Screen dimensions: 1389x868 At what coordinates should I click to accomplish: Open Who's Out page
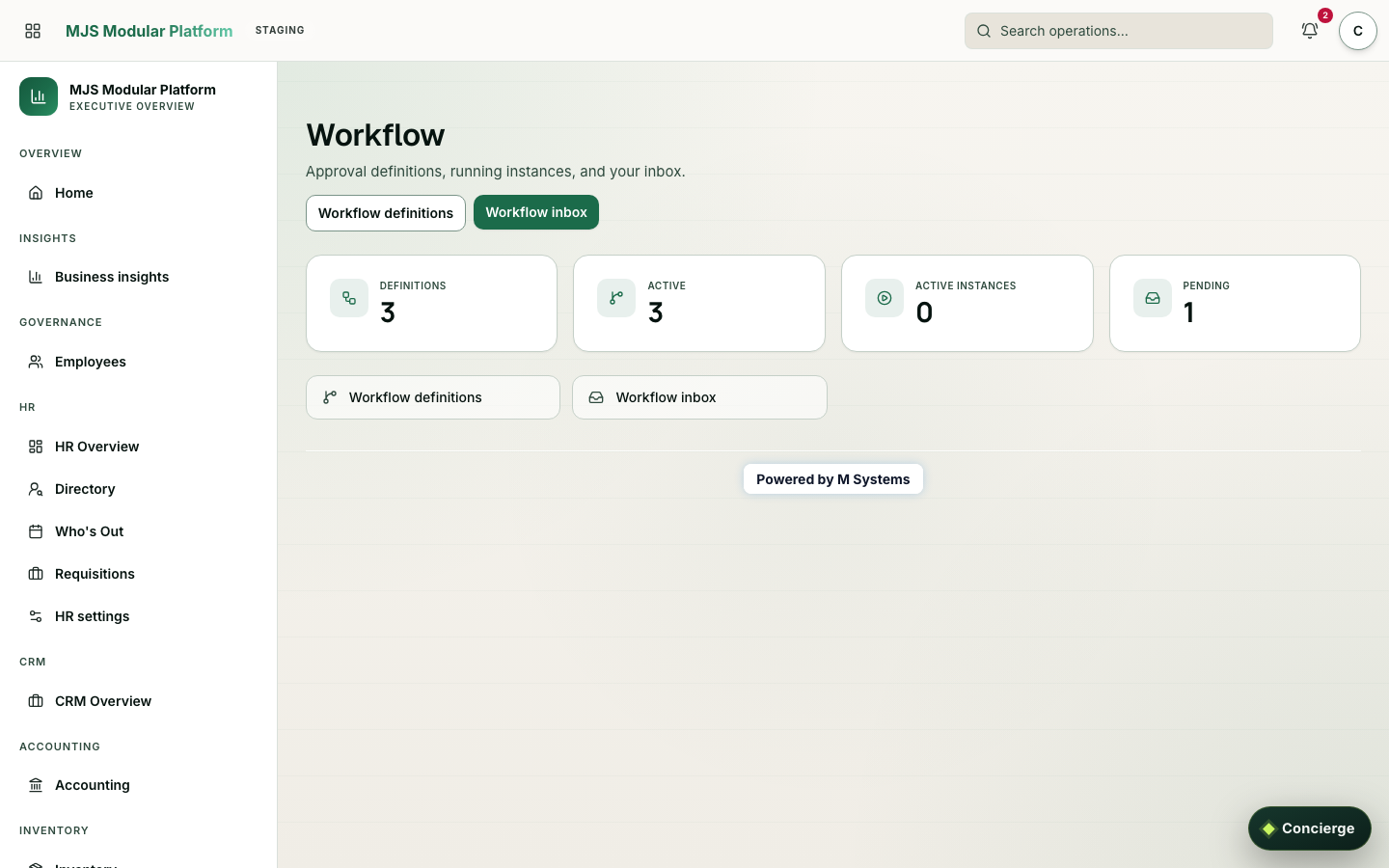(x=138, y=531)
